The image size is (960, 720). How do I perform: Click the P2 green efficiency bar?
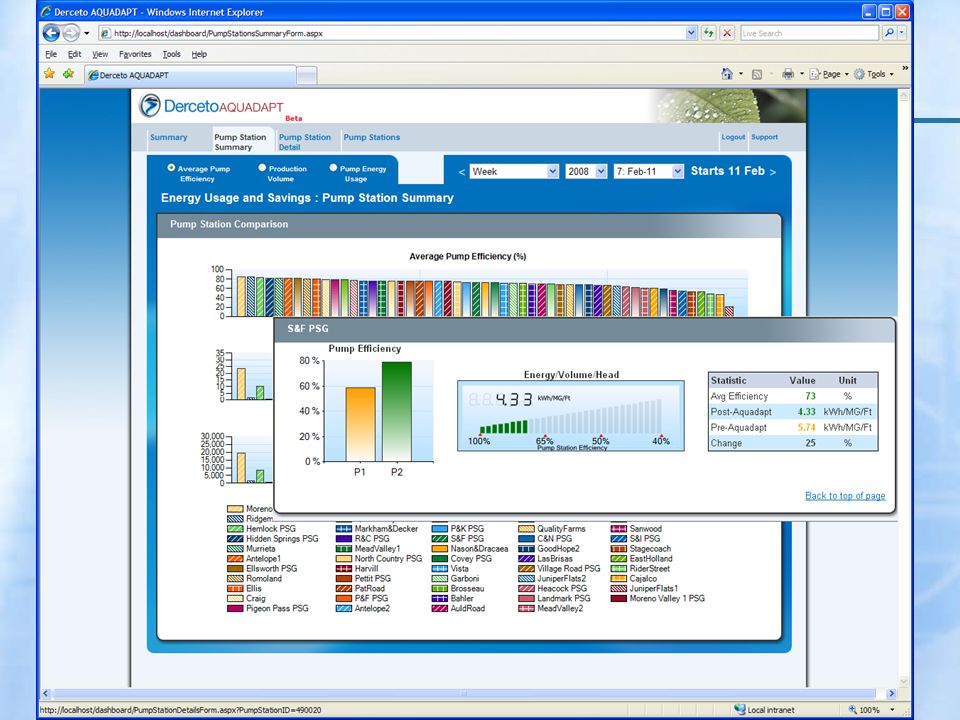coord(397,411)
